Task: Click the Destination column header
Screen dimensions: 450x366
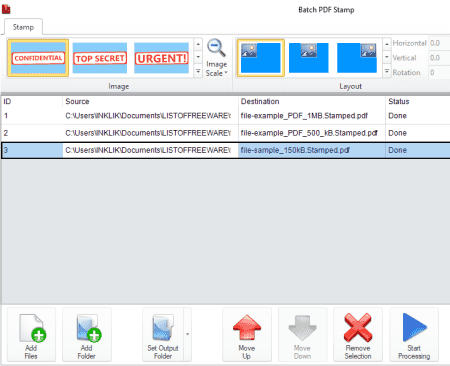Action: (312, 101)
